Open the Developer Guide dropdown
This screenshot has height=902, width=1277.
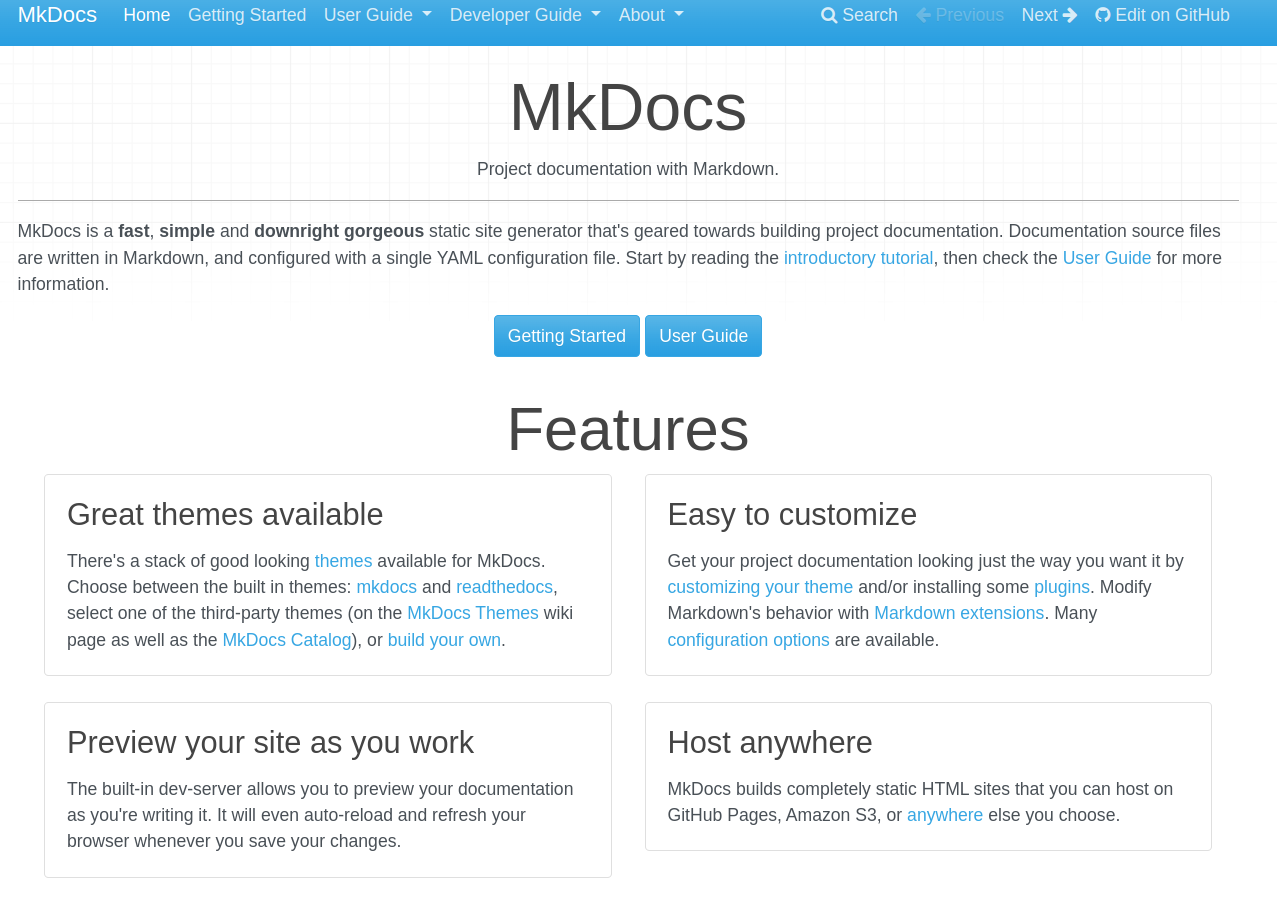point(524,15)
